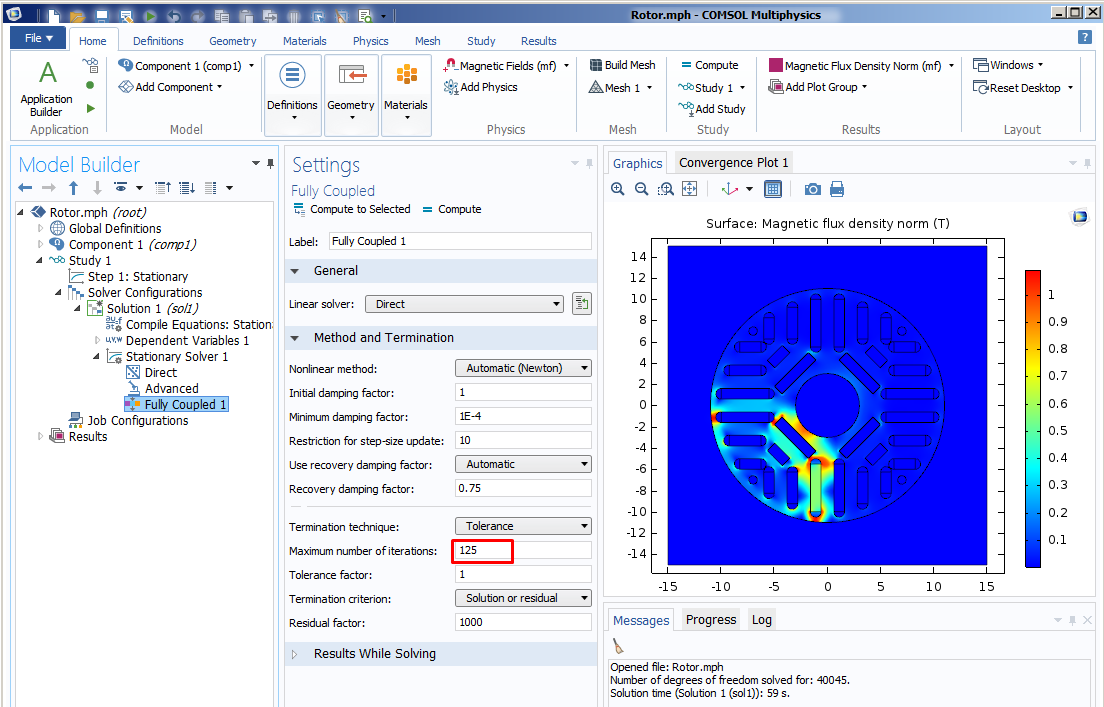Open the Application Builder
Image resolution: width=1104 pixels, height=707 pixels.
tap(46, 88)
